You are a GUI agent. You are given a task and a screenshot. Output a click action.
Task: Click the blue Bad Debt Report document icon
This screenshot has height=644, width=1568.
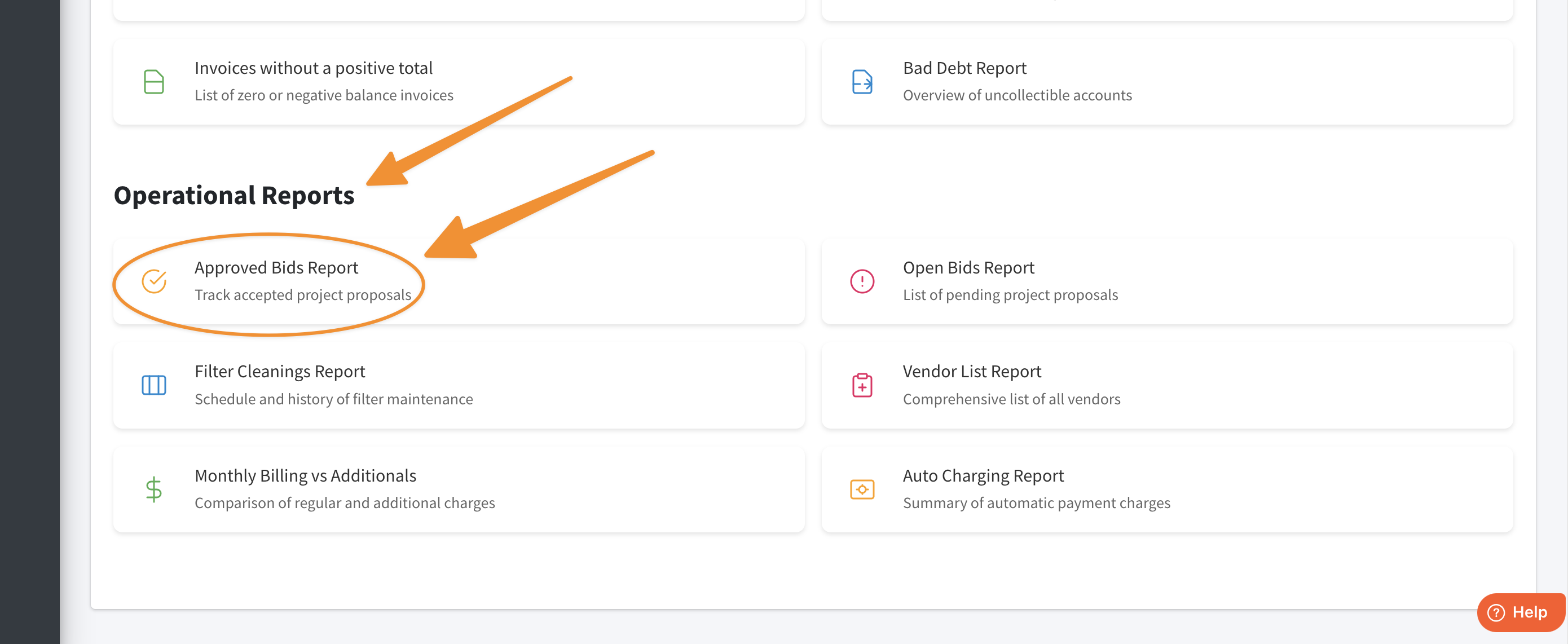pos(862,82)
